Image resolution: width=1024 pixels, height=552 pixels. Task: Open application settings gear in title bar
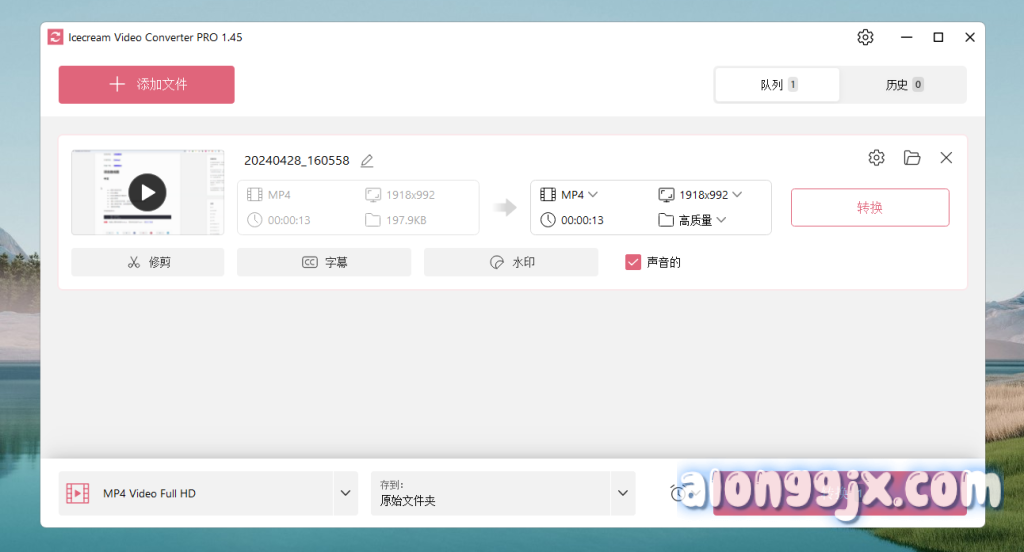click(865, 37)
